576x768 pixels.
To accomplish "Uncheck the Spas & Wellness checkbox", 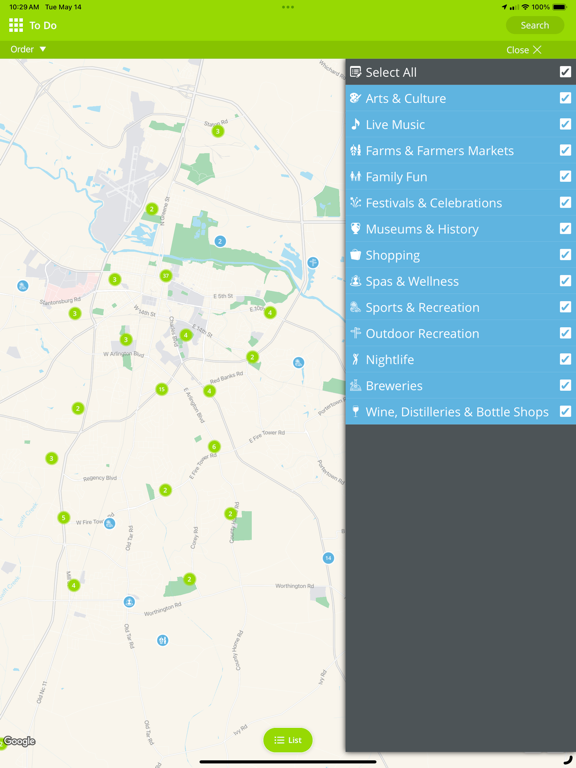I will (x=565, y=281).
